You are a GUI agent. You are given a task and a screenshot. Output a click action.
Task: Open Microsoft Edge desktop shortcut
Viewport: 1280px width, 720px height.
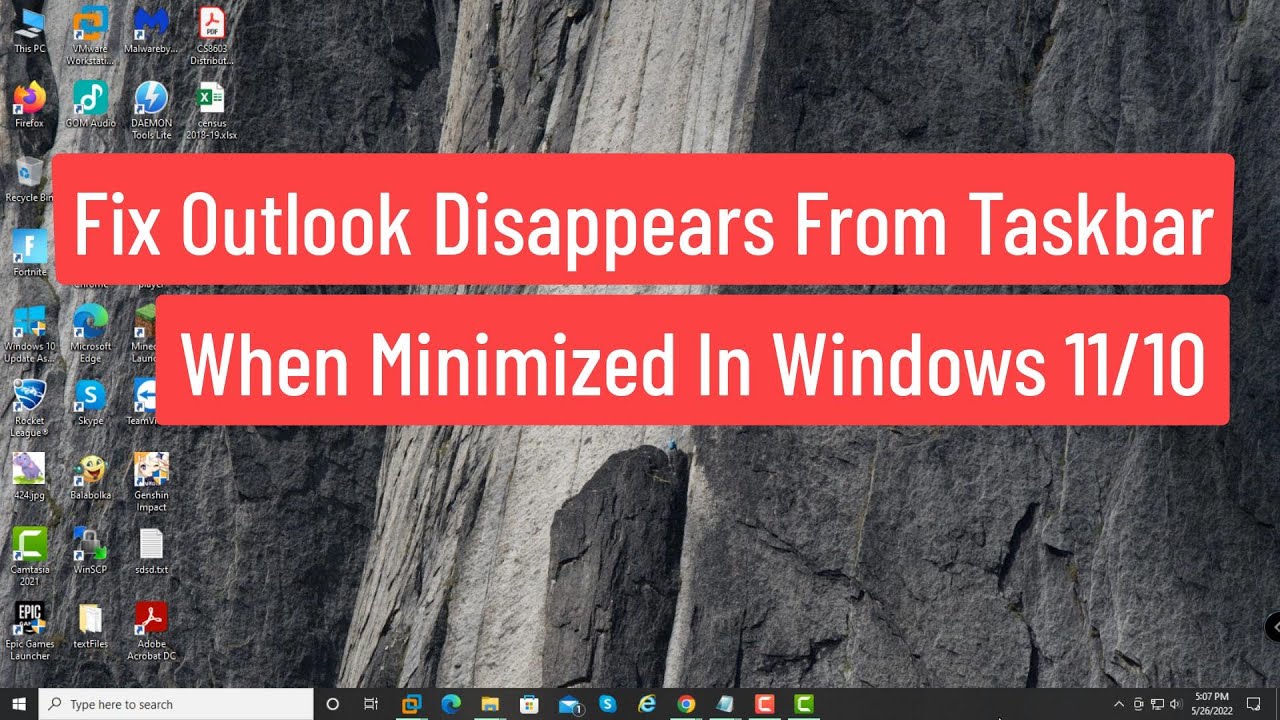[91, 334]
